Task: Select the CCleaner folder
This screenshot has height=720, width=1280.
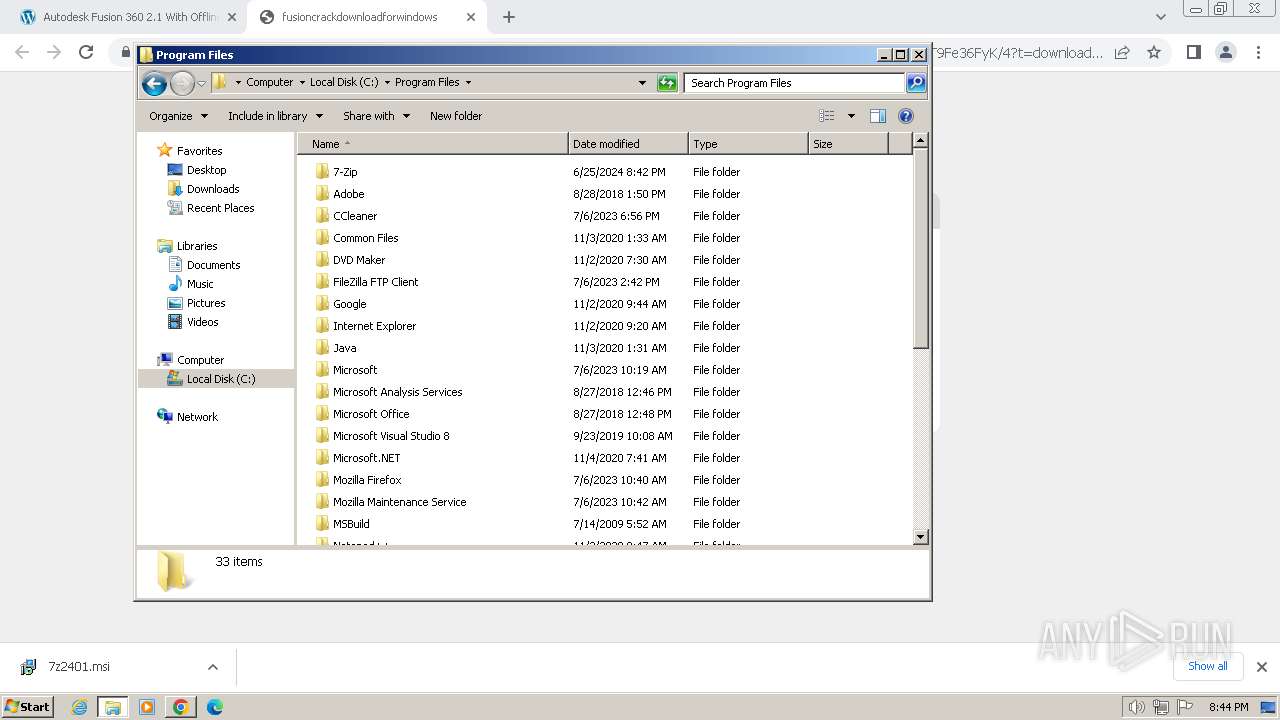Action: [x=355, y=216]
